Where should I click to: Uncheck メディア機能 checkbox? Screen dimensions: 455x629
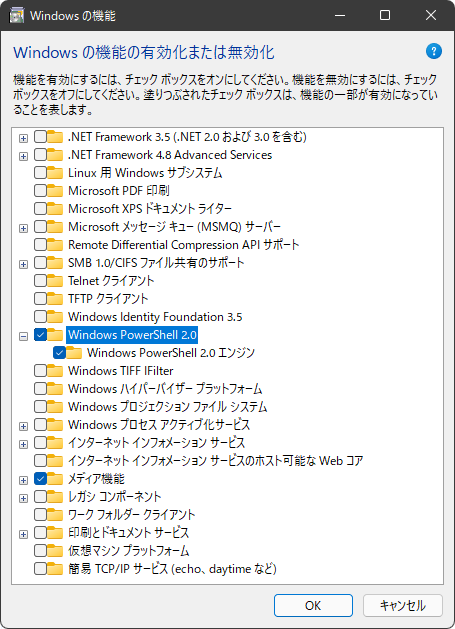click(x=40, y=479)
